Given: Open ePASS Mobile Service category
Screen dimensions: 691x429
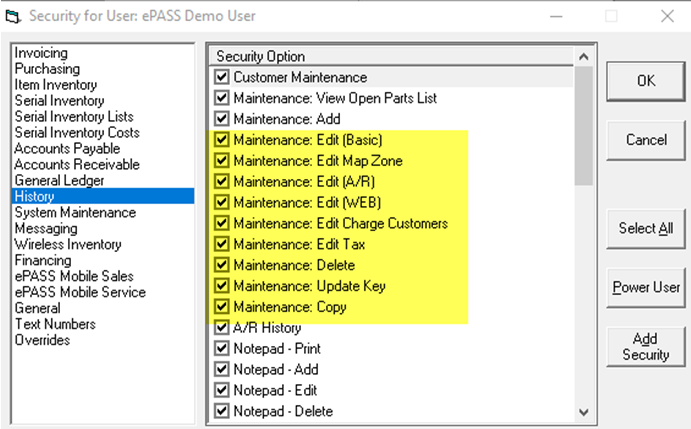Looking at the screenshot, I should [x=80, y=292].
